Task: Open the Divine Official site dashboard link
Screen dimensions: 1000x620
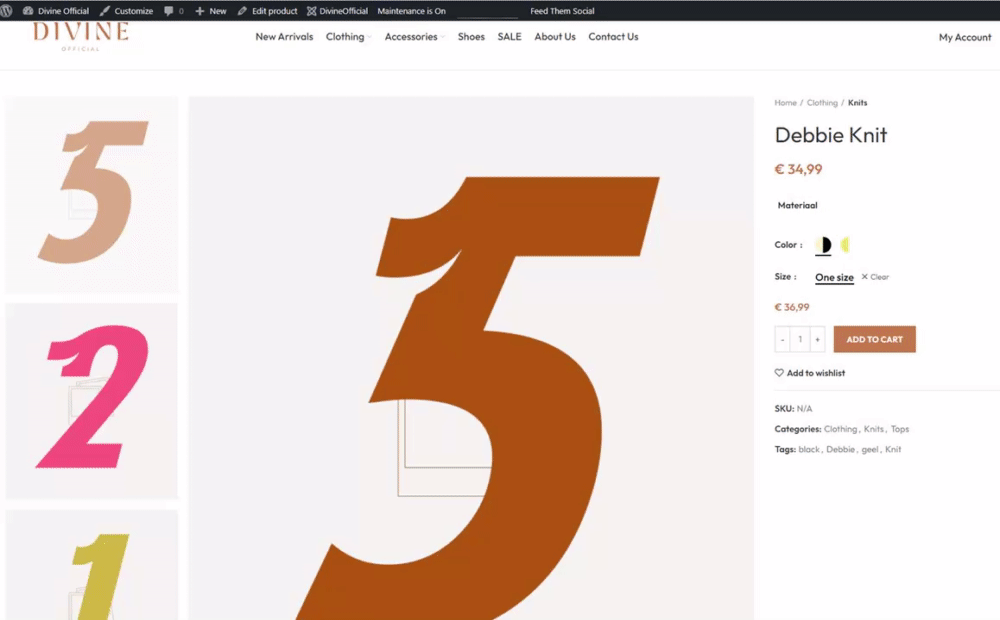Action: click(x=56, y=11)
